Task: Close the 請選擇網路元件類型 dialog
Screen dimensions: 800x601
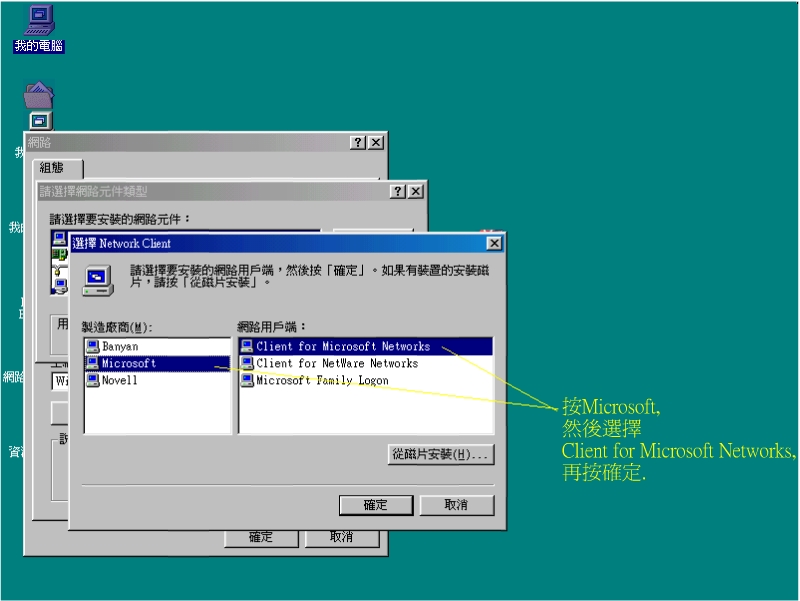Action: (416, 191)
